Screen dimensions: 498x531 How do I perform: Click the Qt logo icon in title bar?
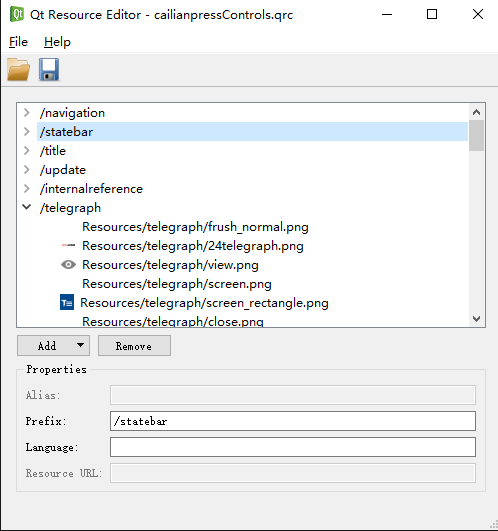(x=17, y=15)
